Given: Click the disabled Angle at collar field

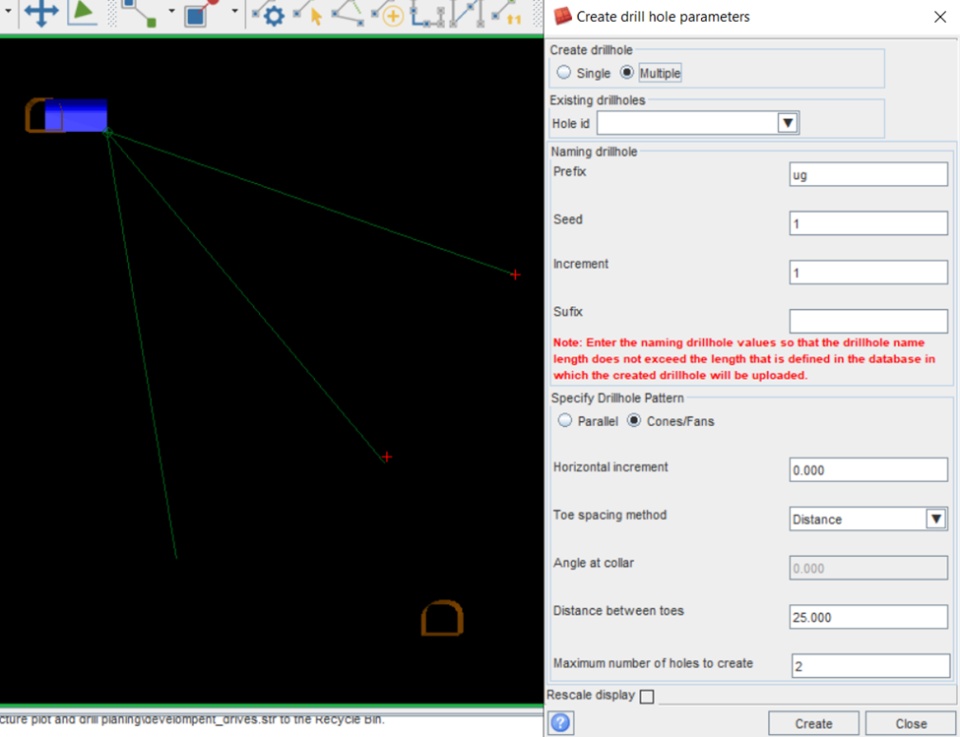Looking at the screenshot, I should point(868,568).
